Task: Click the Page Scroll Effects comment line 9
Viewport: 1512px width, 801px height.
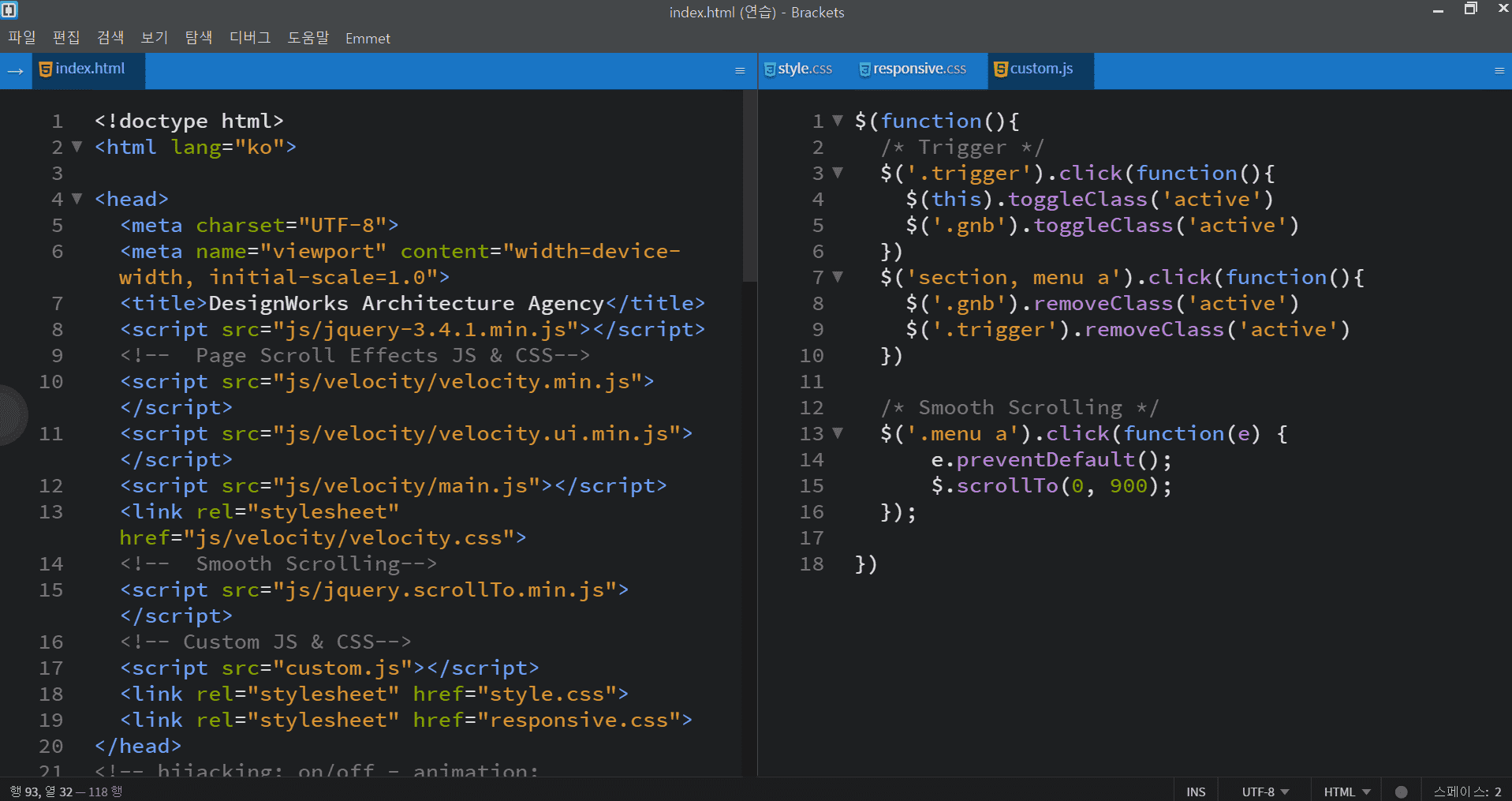Action: pyautogui.click(x=355, y=355)
